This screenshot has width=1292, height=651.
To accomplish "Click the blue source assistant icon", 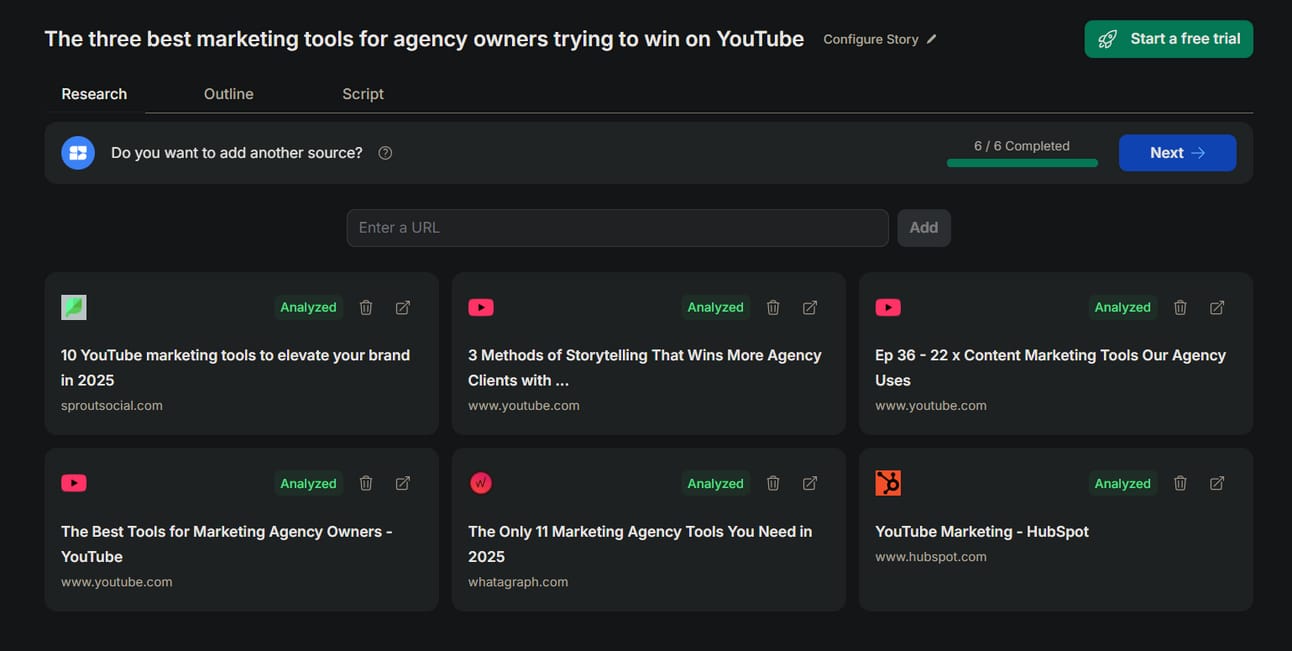I will pyautogui.click(x=78, y=153).
